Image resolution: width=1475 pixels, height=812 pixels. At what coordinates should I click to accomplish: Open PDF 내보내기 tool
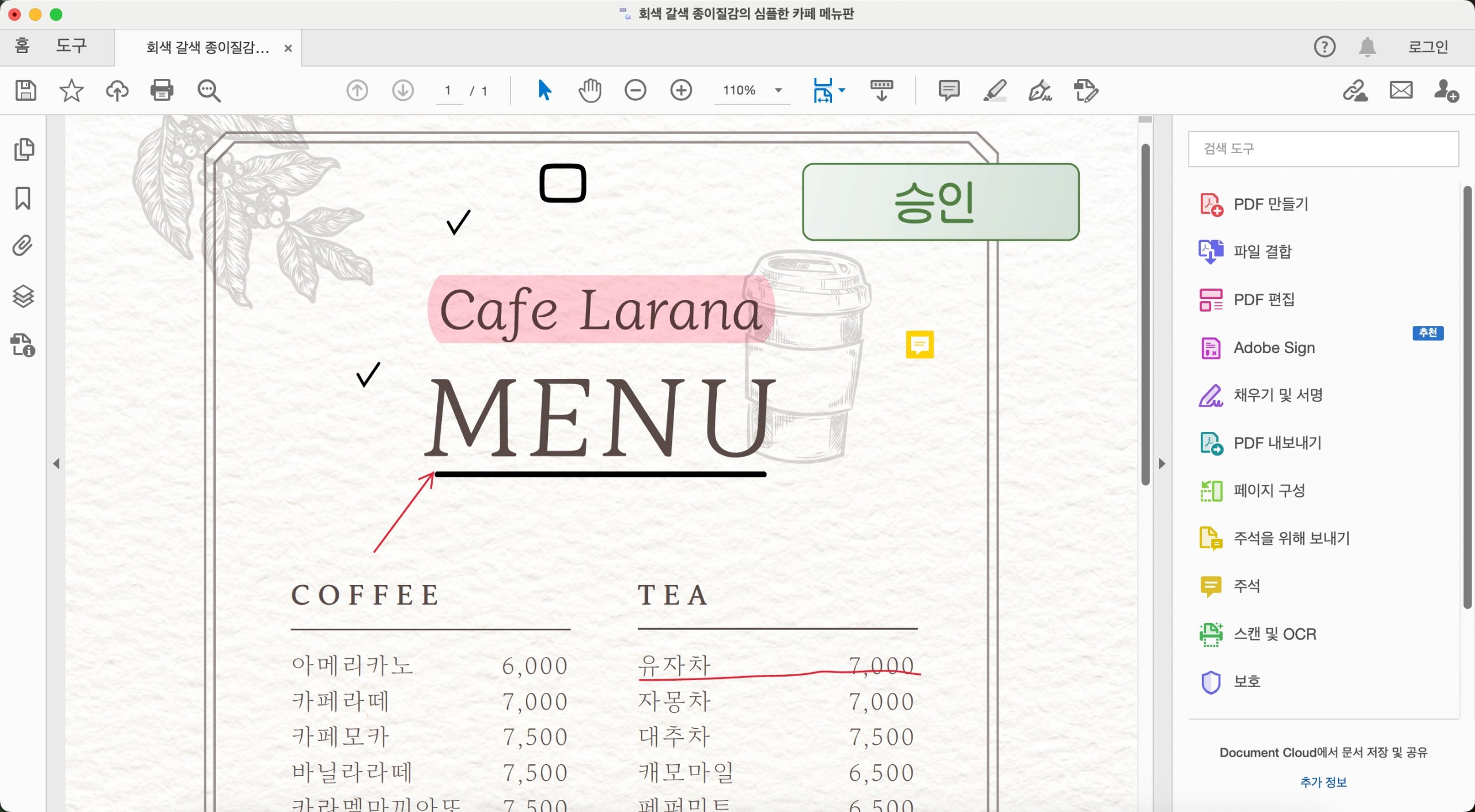click(1260, 443)
